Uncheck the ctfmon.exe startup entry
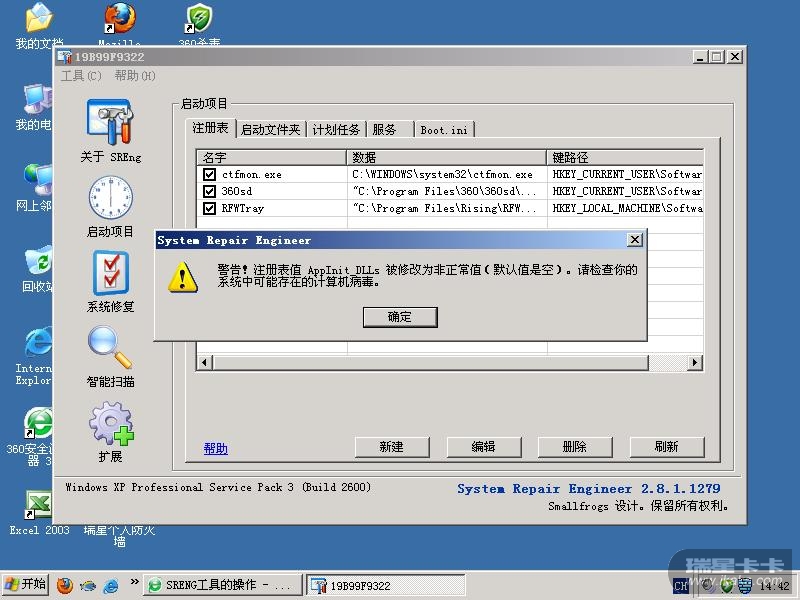This screenshot has height=600, width=800. [209, 174]
